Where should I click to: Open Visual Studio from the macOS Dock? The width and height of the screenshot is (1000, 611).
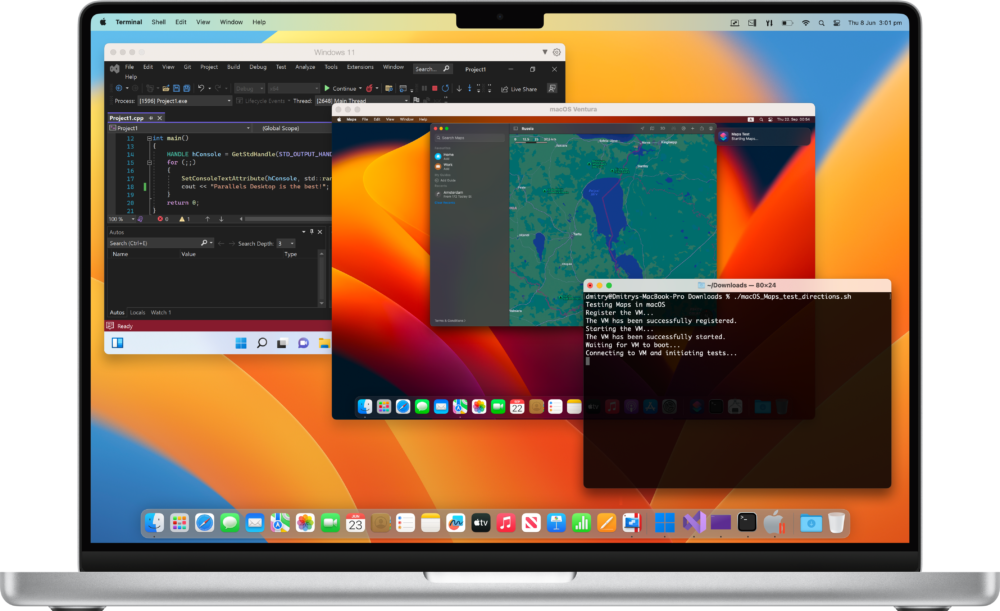click(x=694, y=522)
